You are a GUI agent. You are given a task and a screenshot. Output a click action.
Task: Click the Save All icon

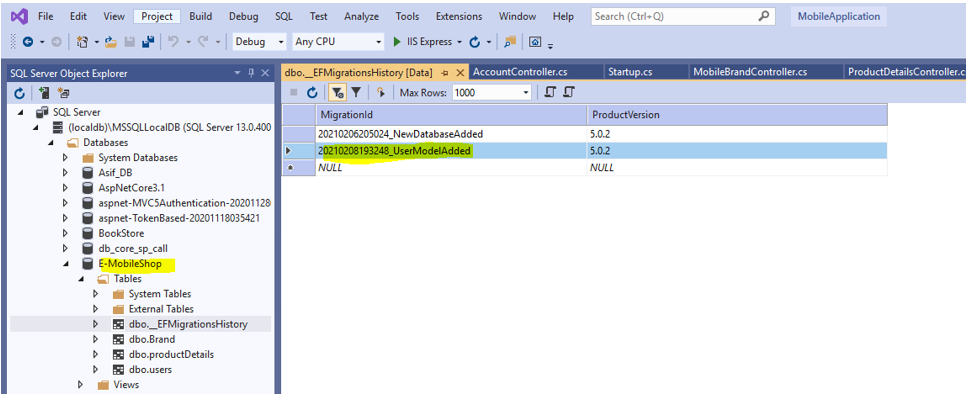pos(148,42)
